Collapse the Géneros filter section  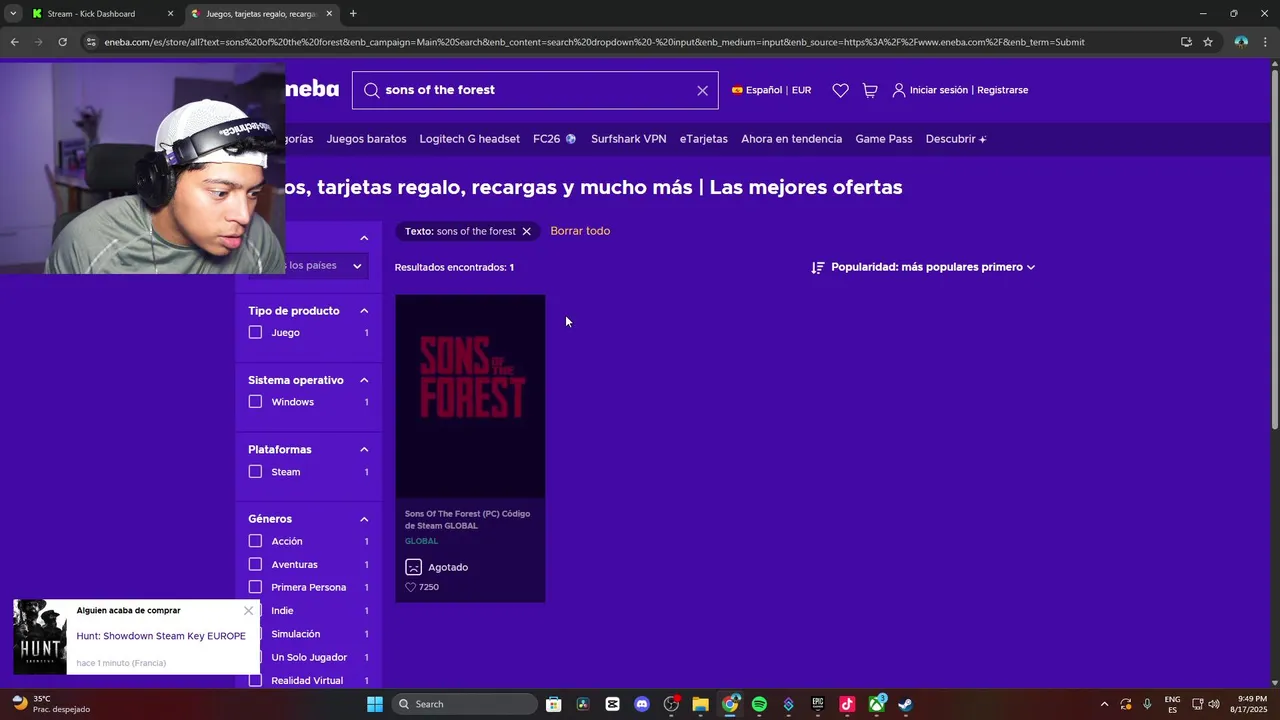364,519
